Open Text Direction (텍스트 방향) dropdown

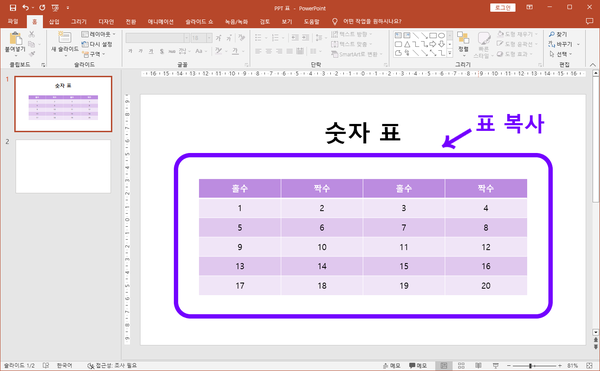point(351,34)
